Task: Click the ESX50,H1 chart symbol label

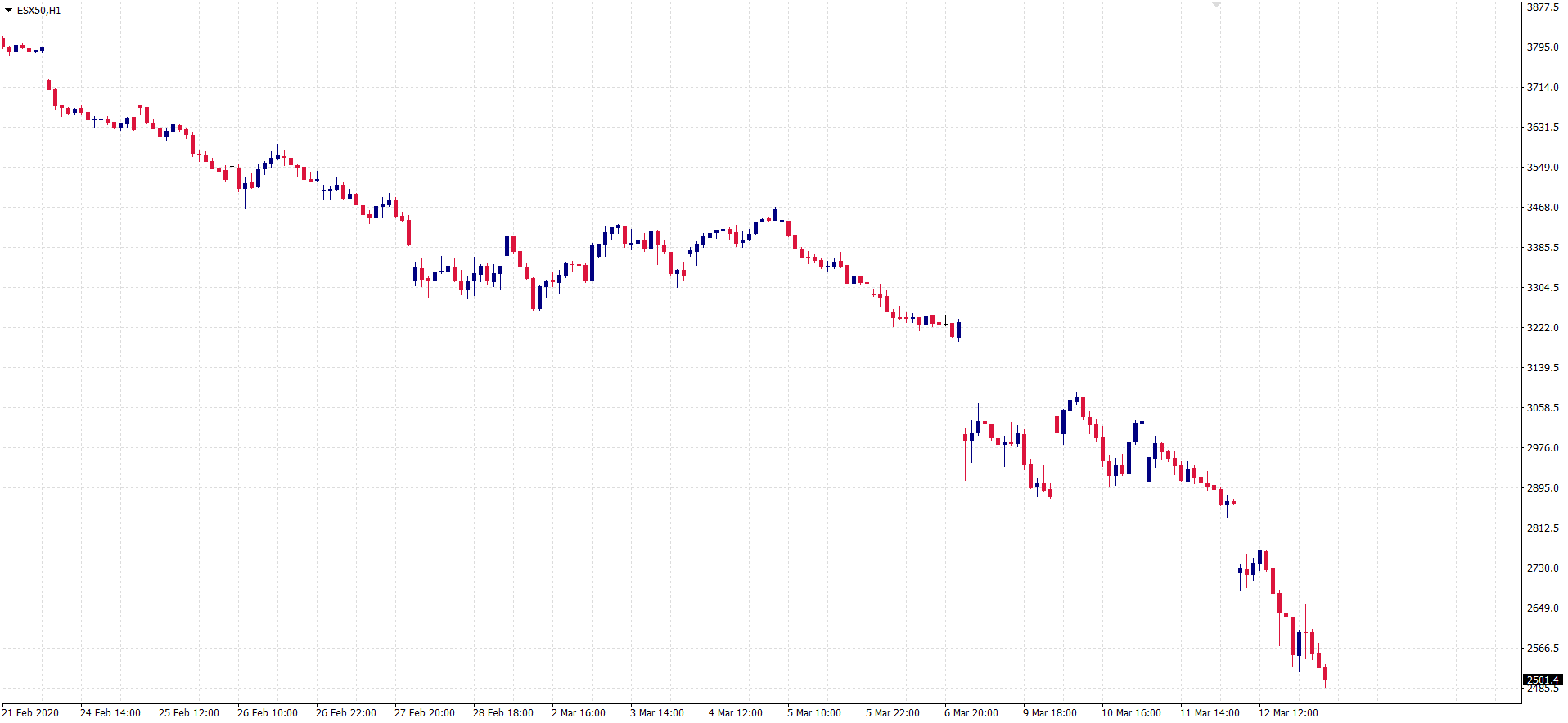Action: point(38,11)
